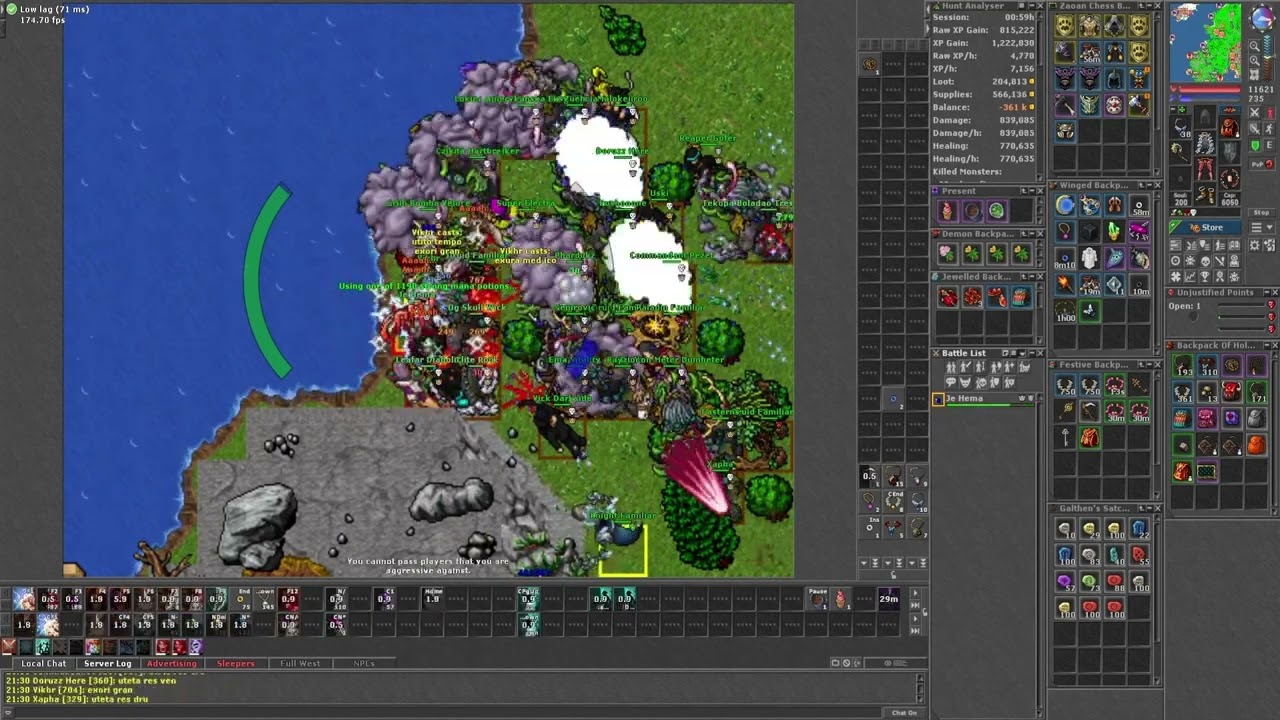The image size is (1280, 720).
Task: Open Battle List sort options
Action: tap(1013, 353)
